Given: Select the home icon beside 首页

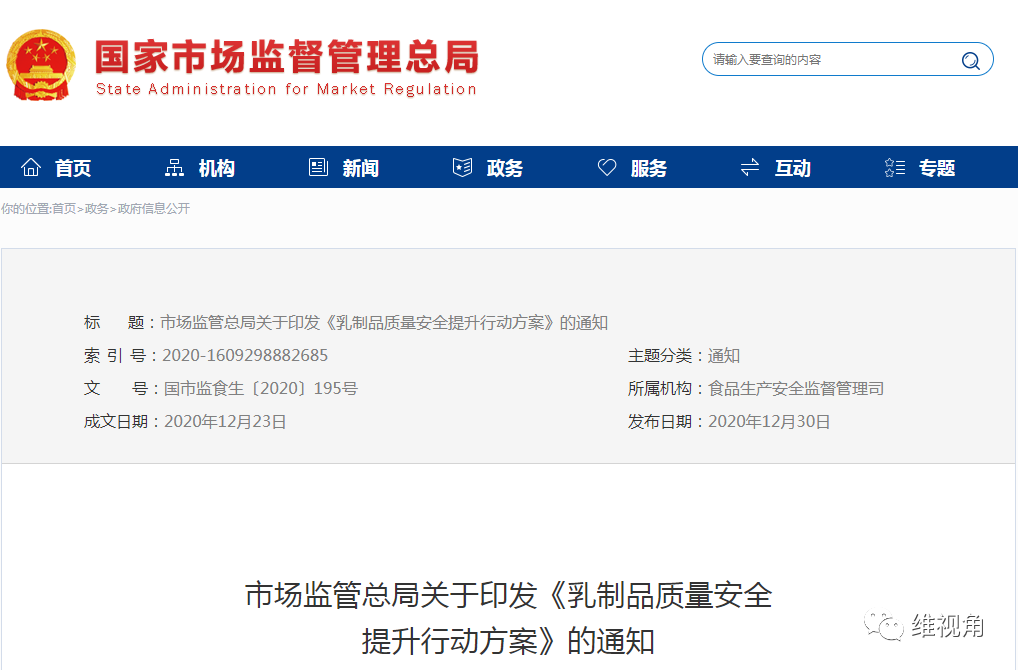Looking at the screenshot, I should pyautogui.click(x=31, y=166).
